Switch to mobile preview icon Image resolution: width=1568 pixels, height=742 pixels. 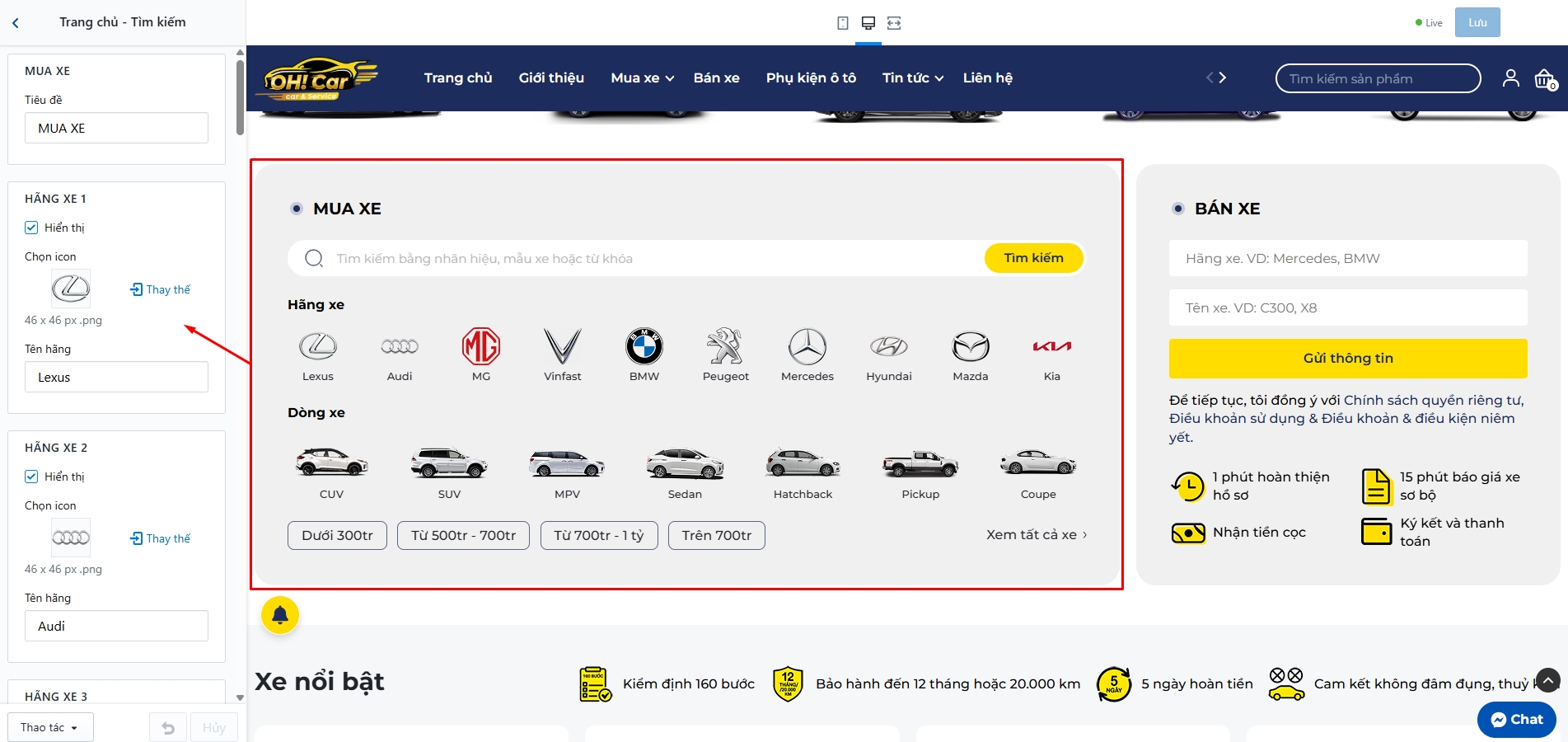pyautogui.click(x=843, y=23)
